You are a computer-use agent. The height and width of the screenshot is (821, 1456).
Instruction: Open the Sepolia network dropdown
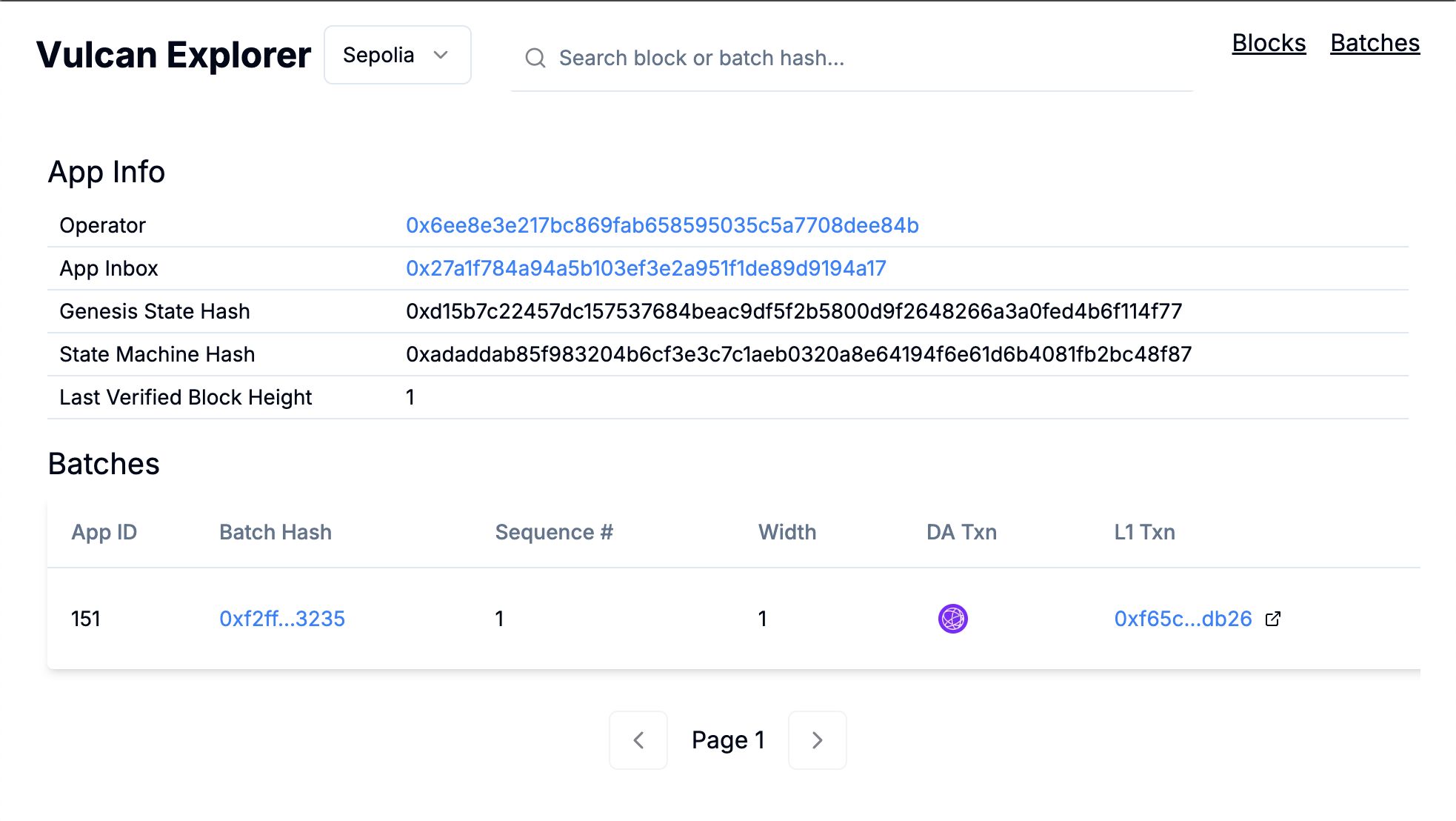pos(398,55)
